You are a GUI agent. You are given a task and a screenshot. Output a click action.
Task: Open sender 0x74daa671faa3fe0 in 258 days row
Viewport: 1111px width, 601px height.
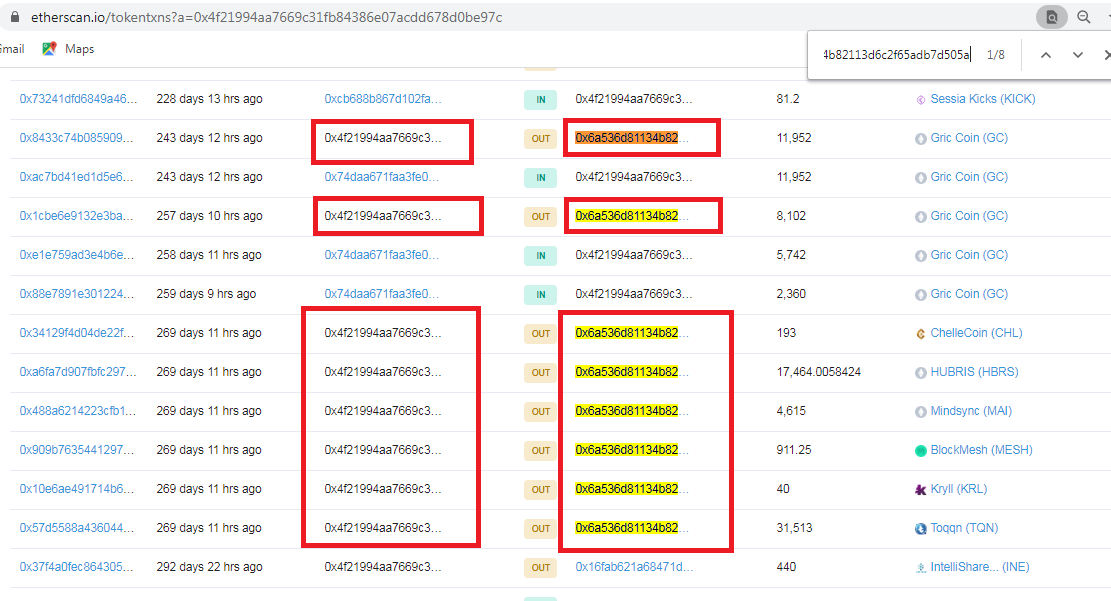click(x=381, y=254)
